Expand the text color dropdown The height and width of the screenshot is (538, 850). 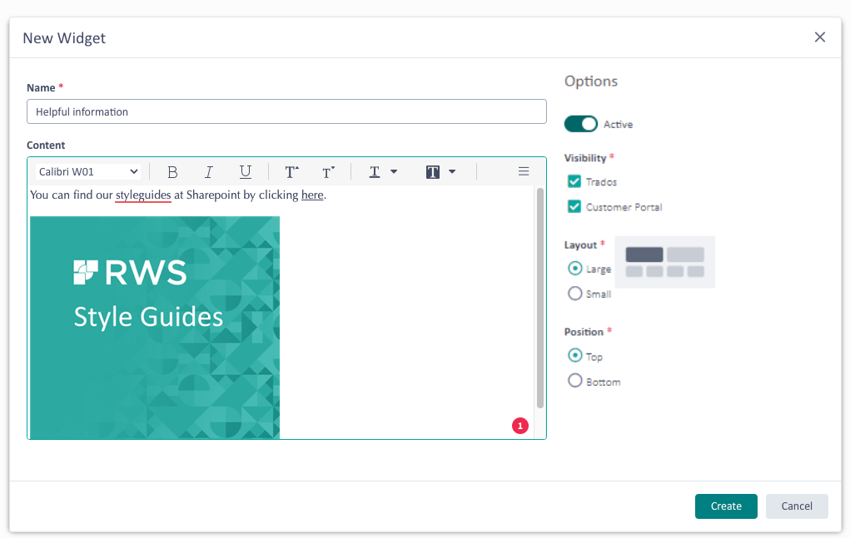[383, 172]
